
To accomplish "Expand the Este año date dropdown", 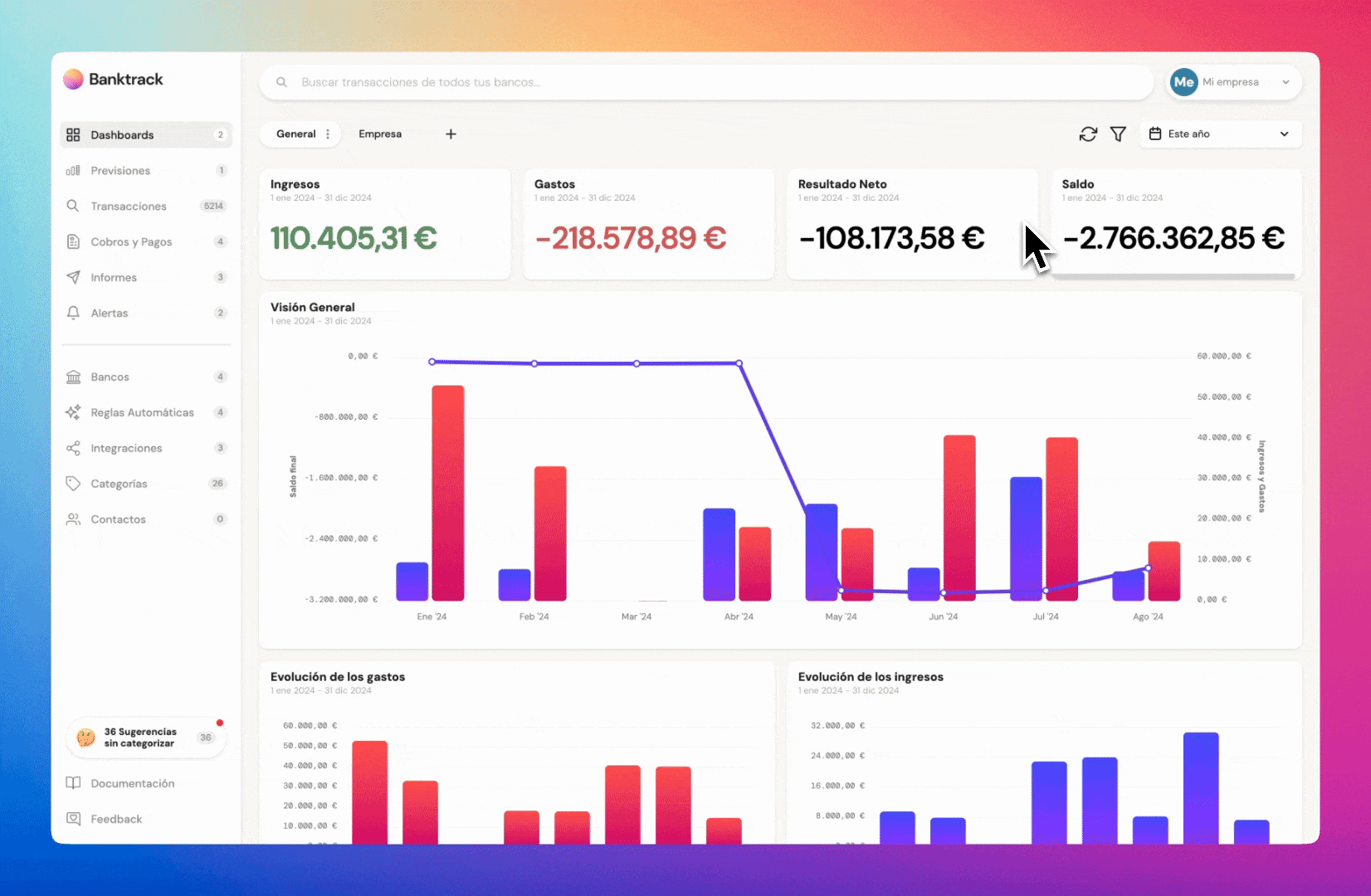I will point(1219,134).
